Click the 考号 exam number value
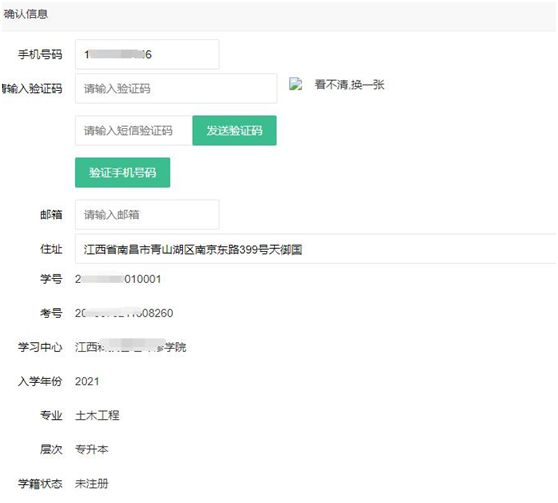 pyautogui.click(x=124, y=313)
